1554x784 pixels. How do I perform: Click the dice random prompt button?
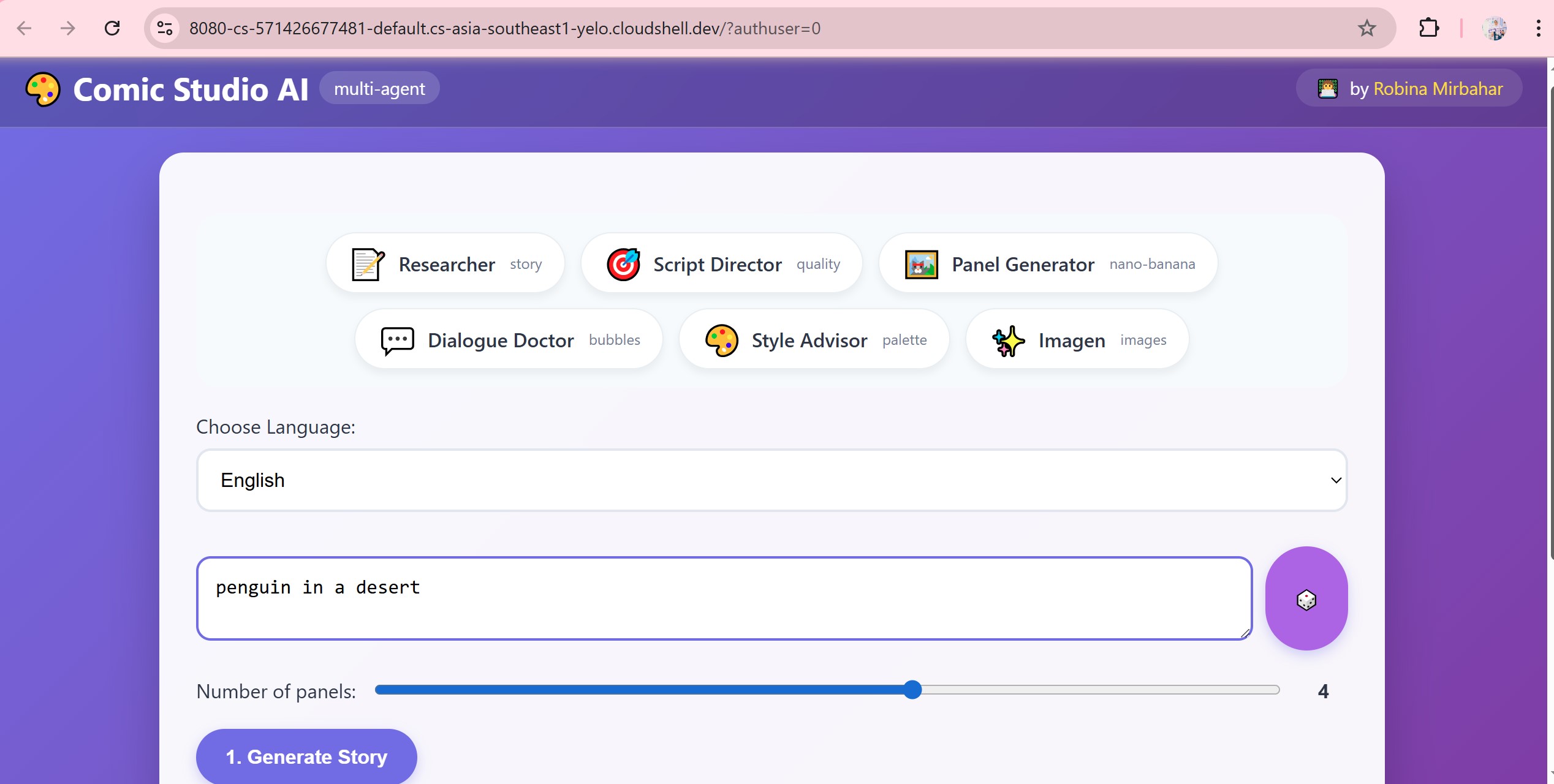(1306, 598)
